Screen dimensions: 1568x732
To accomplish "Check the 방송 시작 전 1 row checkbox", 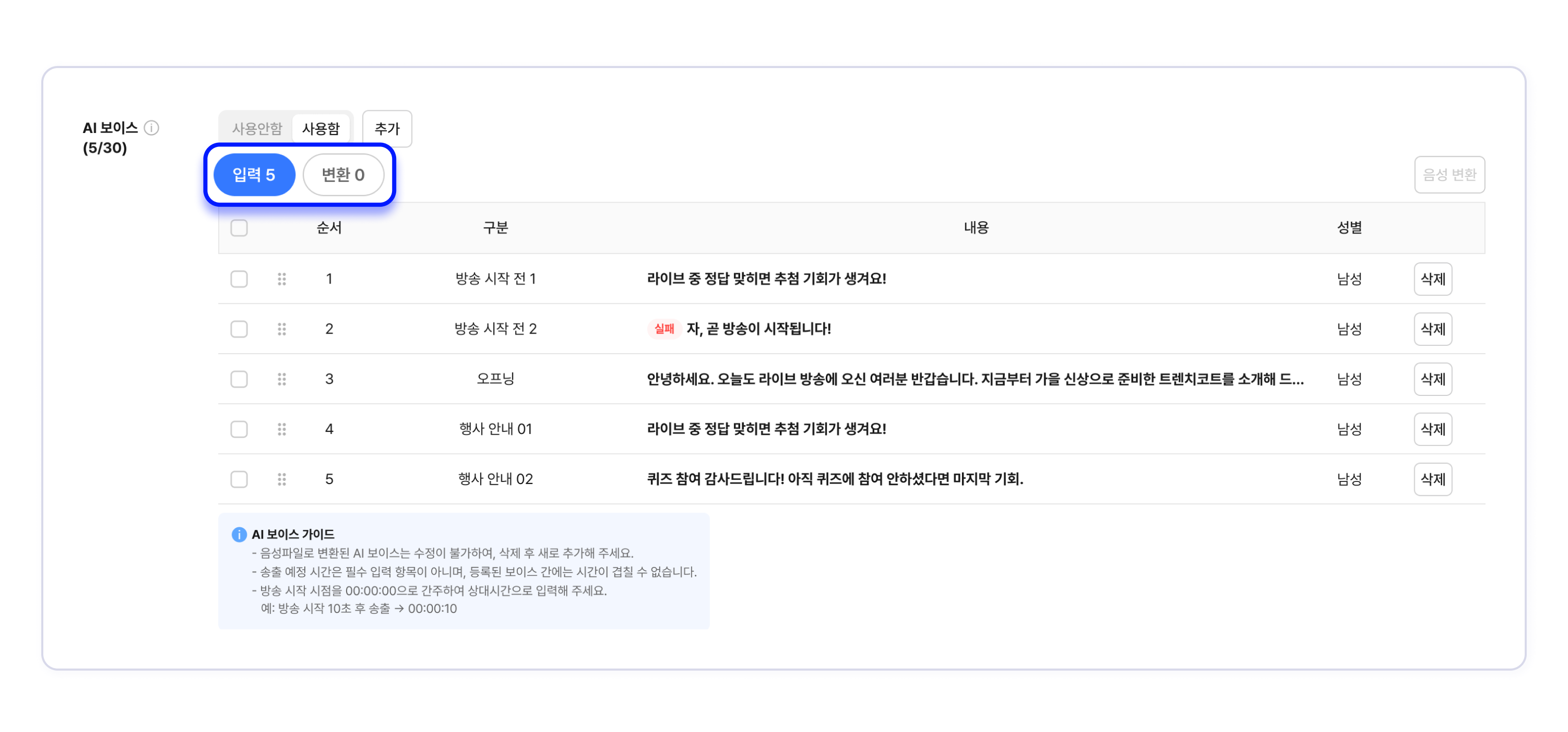I will point(239,279).
